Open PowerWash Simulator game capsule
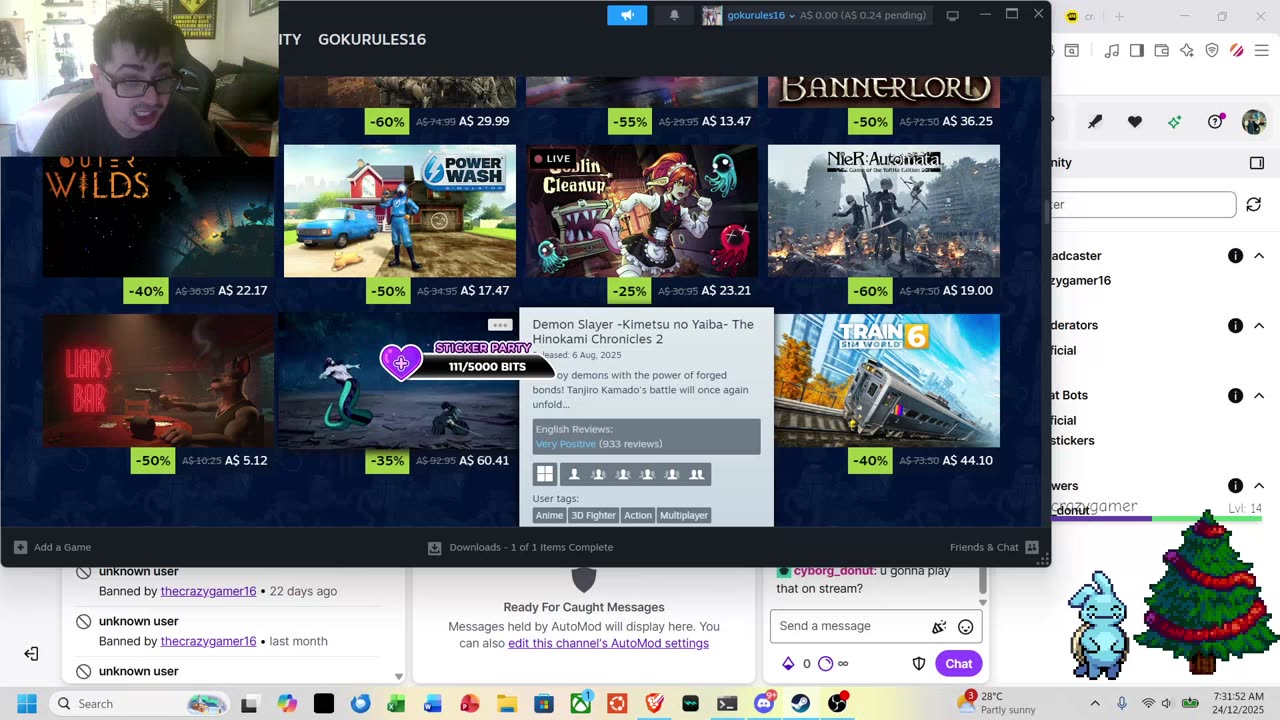 pyautogui.click(x=400, y=211)
